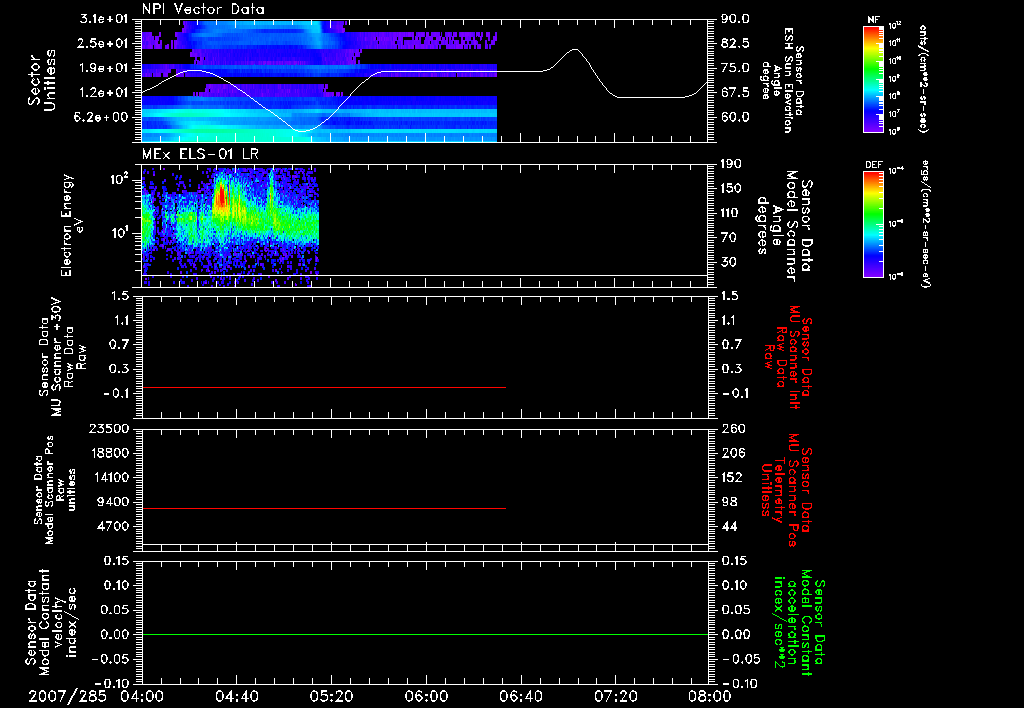Click the 9400 scanner position tick label
This screenshot has width=1024, height=708.
114,502
